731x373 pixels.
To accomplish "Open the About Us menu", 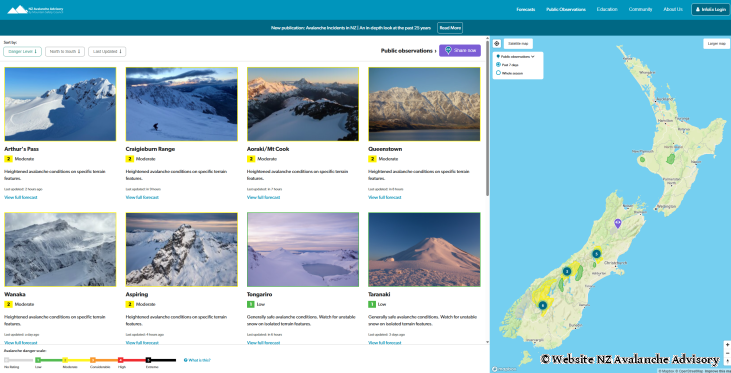I will [x=673, y=9].
